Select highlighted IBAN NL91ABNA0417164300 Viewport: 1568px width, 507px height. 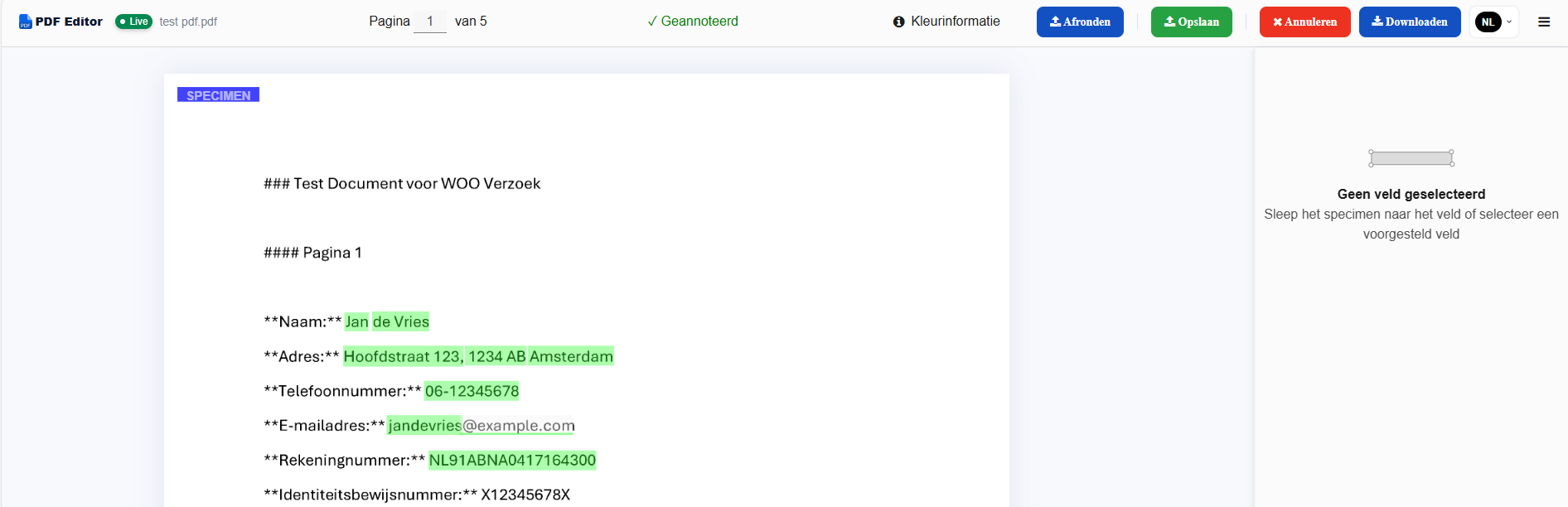tap(512, 461)
